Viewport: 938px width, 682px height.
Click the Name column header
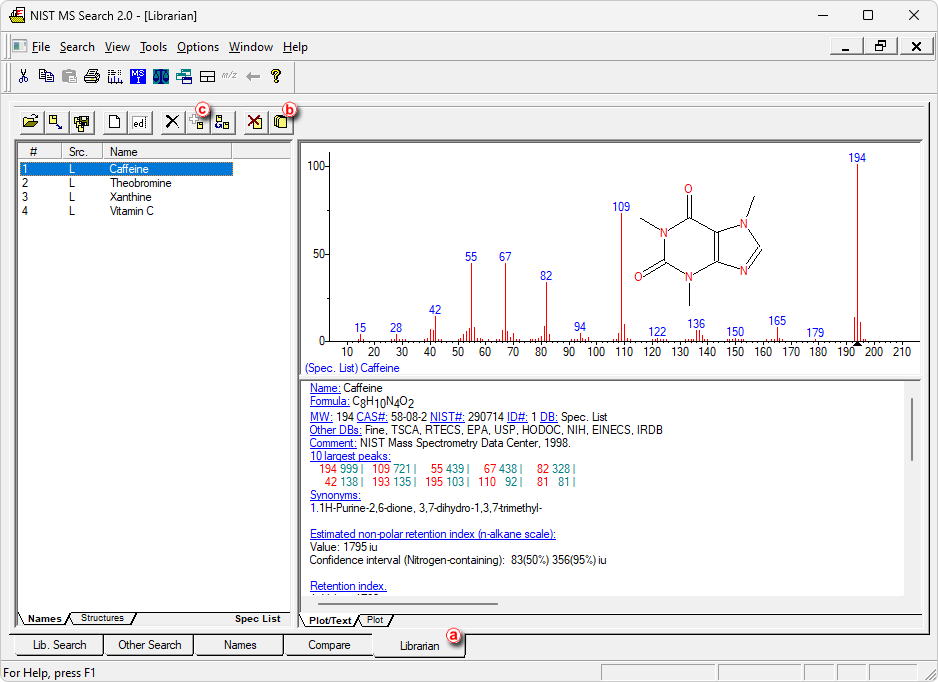tap(167, 151)
